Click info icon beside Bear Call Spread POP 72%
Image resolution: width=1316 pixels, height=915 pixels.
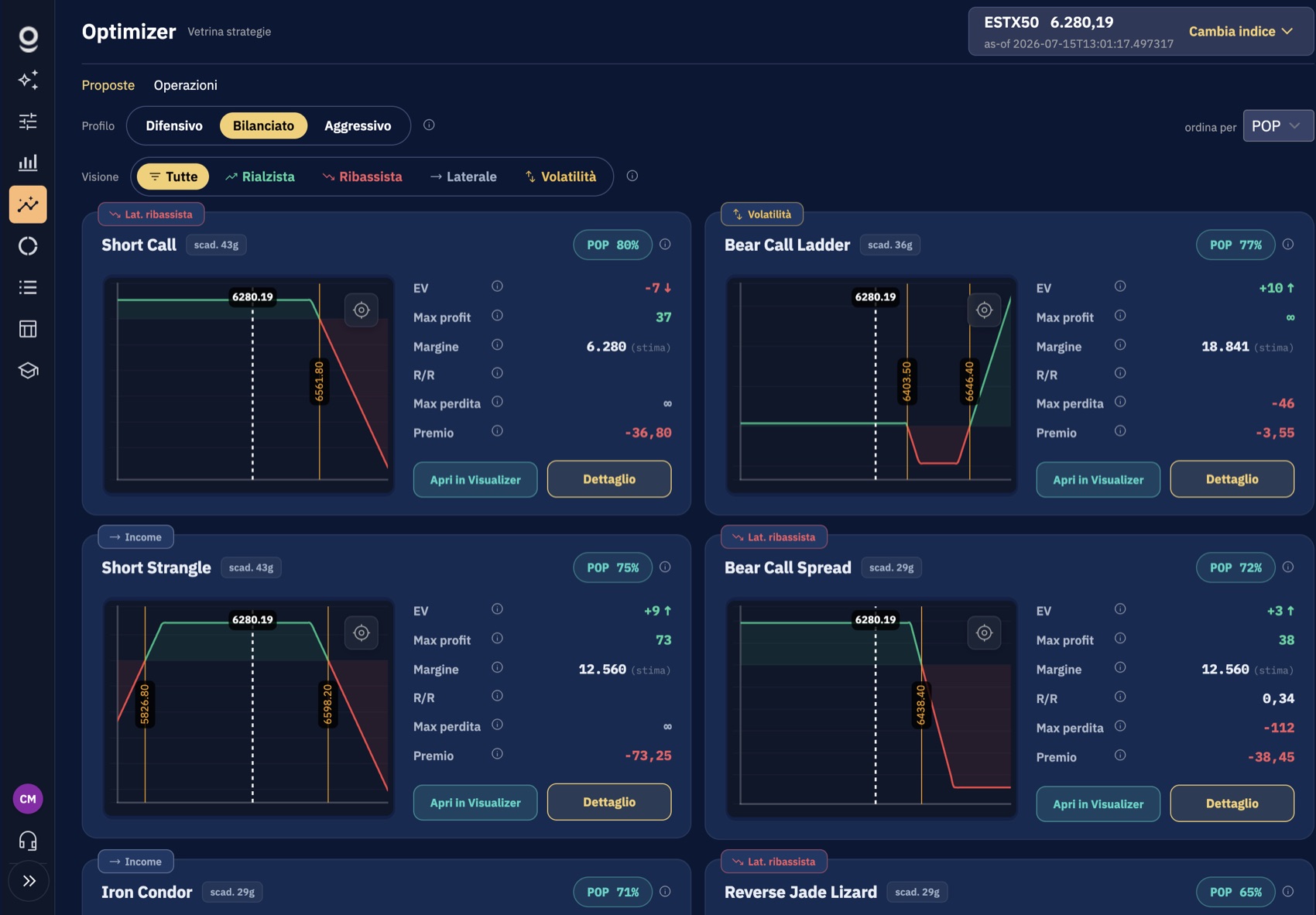pyautogui.click(x=1288, y=567)
